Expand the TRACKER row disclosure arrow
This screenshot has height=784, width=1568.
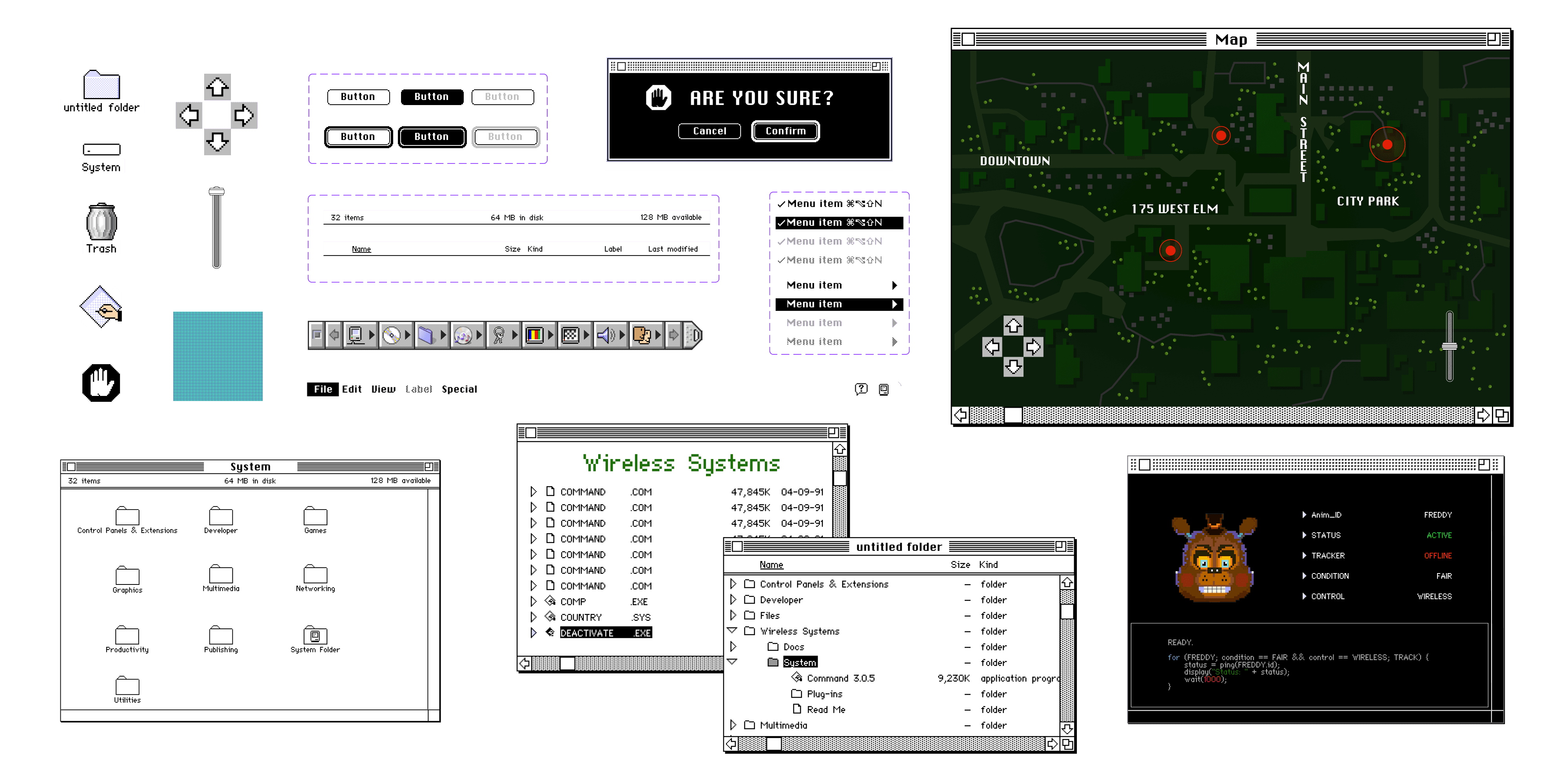point(1304,555)
